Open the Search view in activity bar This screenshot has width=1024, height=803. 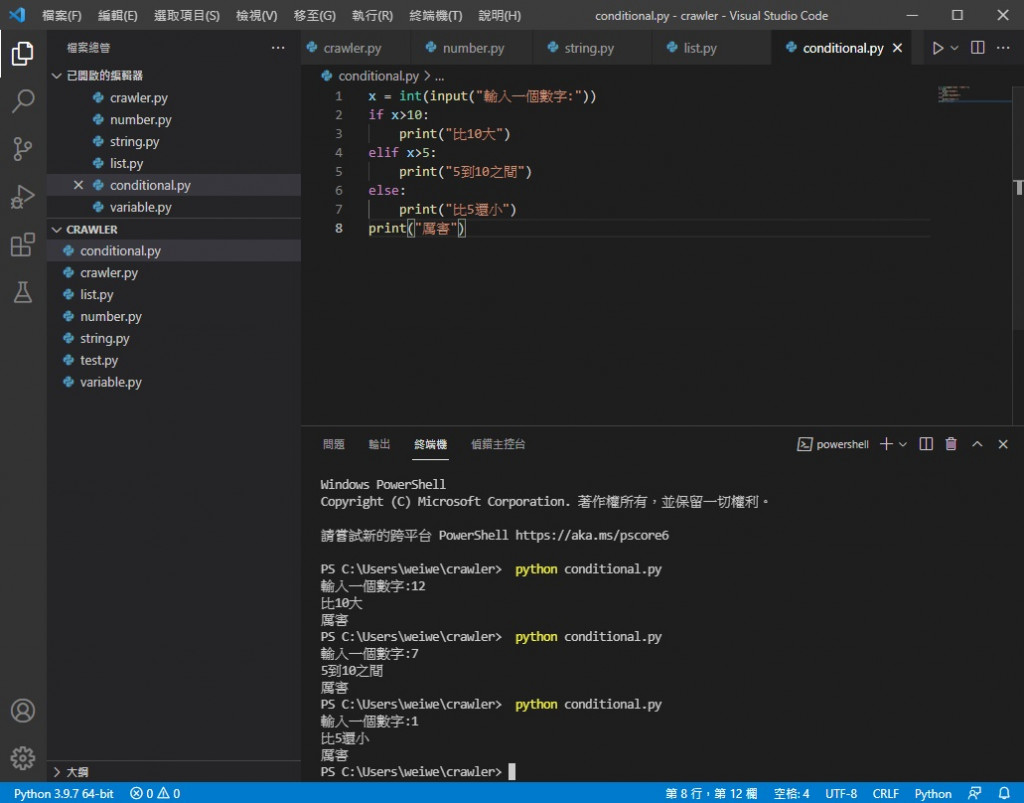click(x=23, y=101)
